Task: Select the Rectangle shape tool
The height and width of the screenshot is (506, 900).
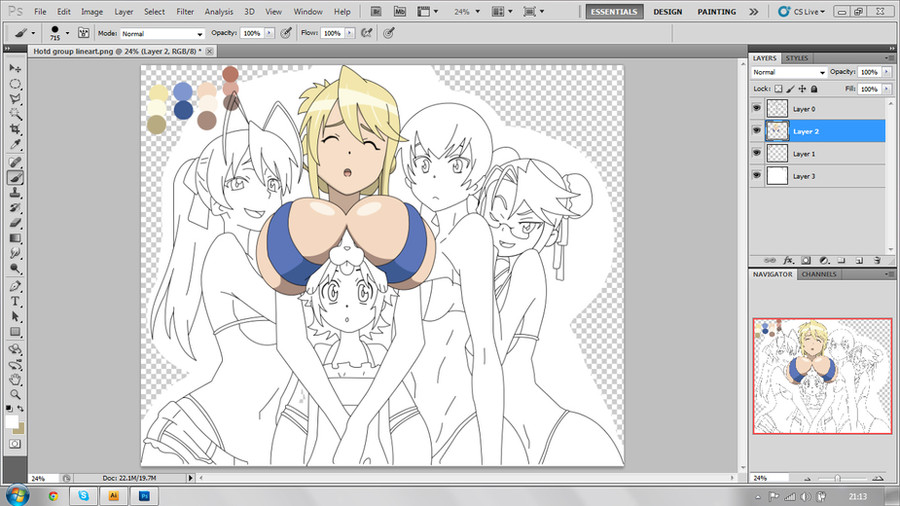Action: [x=15, y=332]
